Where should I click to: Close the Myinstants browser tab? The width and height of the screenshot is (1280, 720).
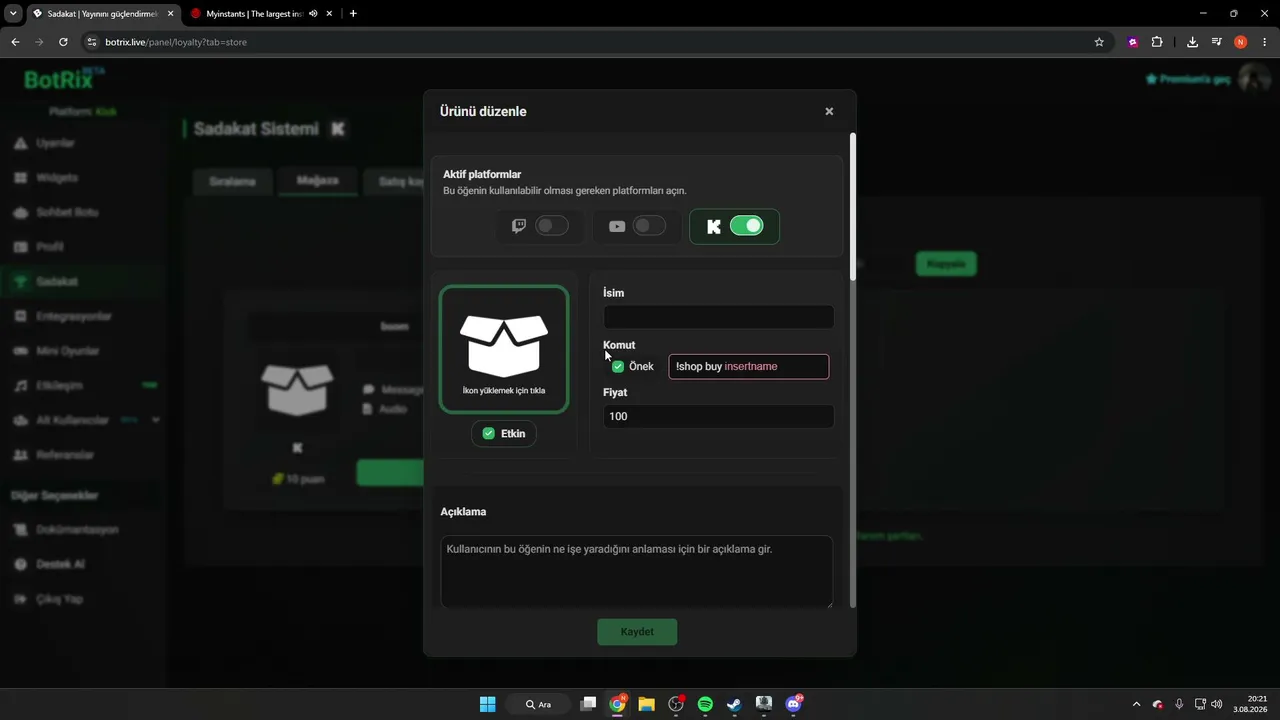(x=329, y=14)
